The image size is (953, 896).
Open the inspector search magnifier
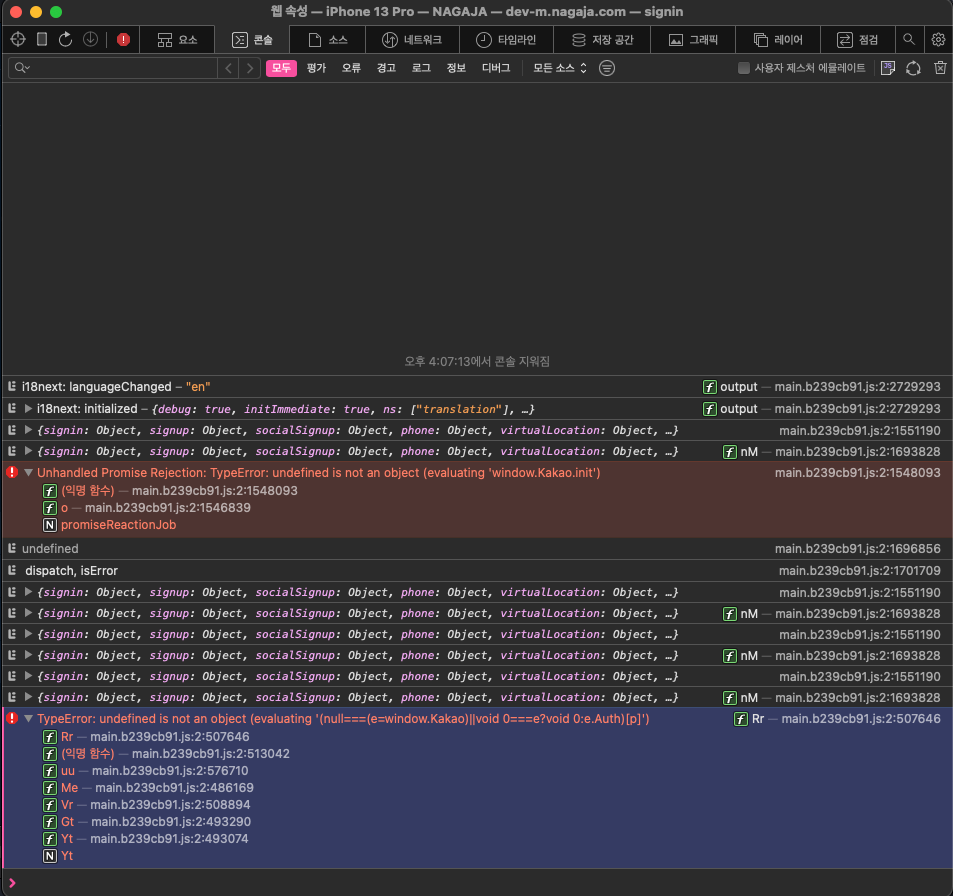[909, 40]
